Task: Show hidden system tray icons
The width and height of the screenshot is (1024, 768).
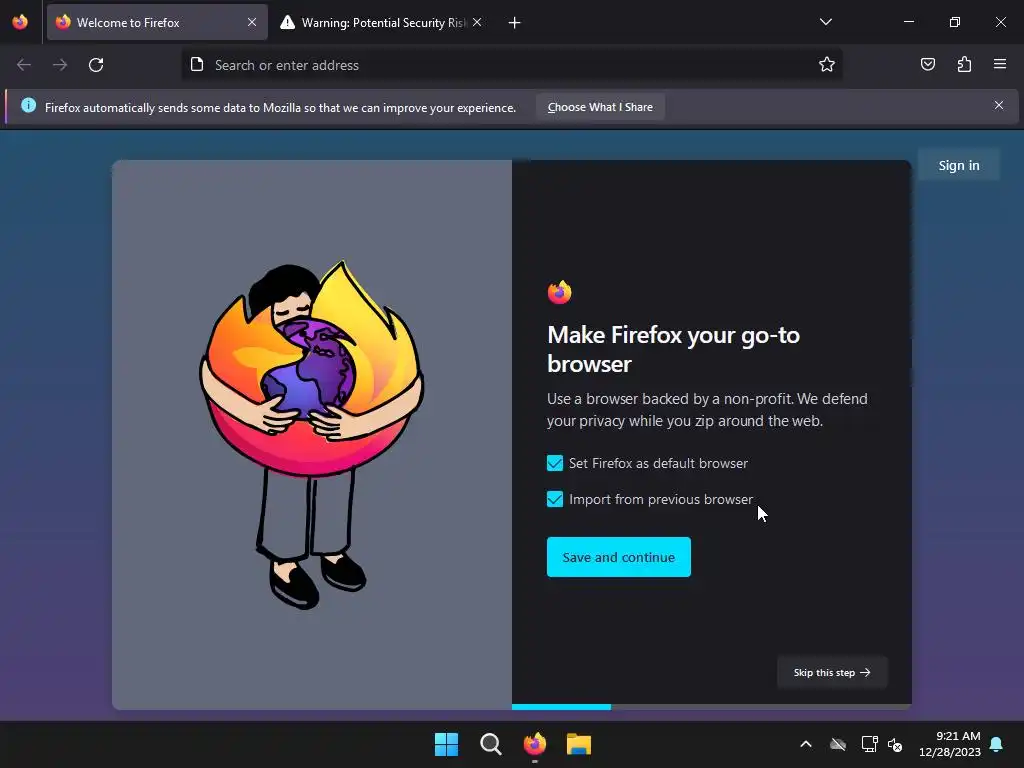Action: (x=806, y=744)
